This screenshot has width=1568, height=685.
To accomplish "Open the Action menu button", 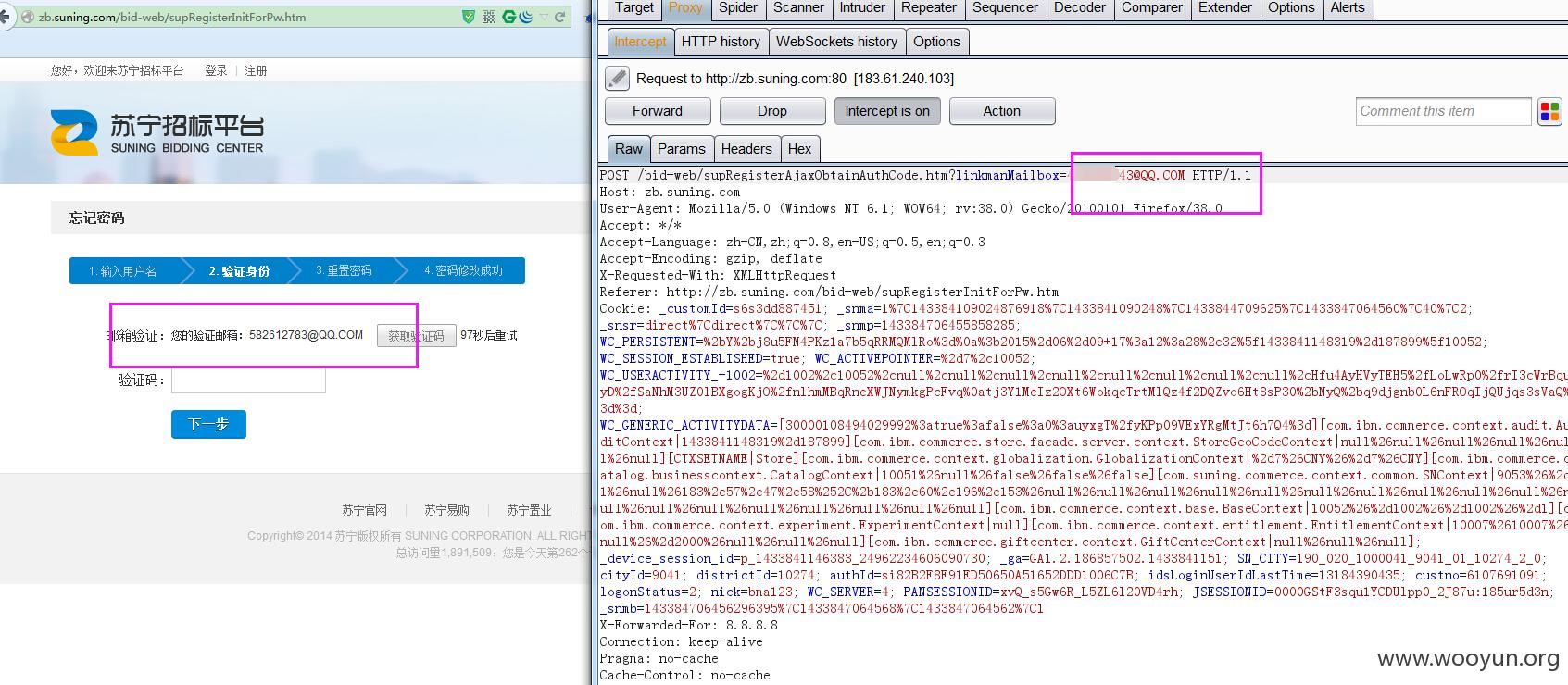I will click(1002, 111).
